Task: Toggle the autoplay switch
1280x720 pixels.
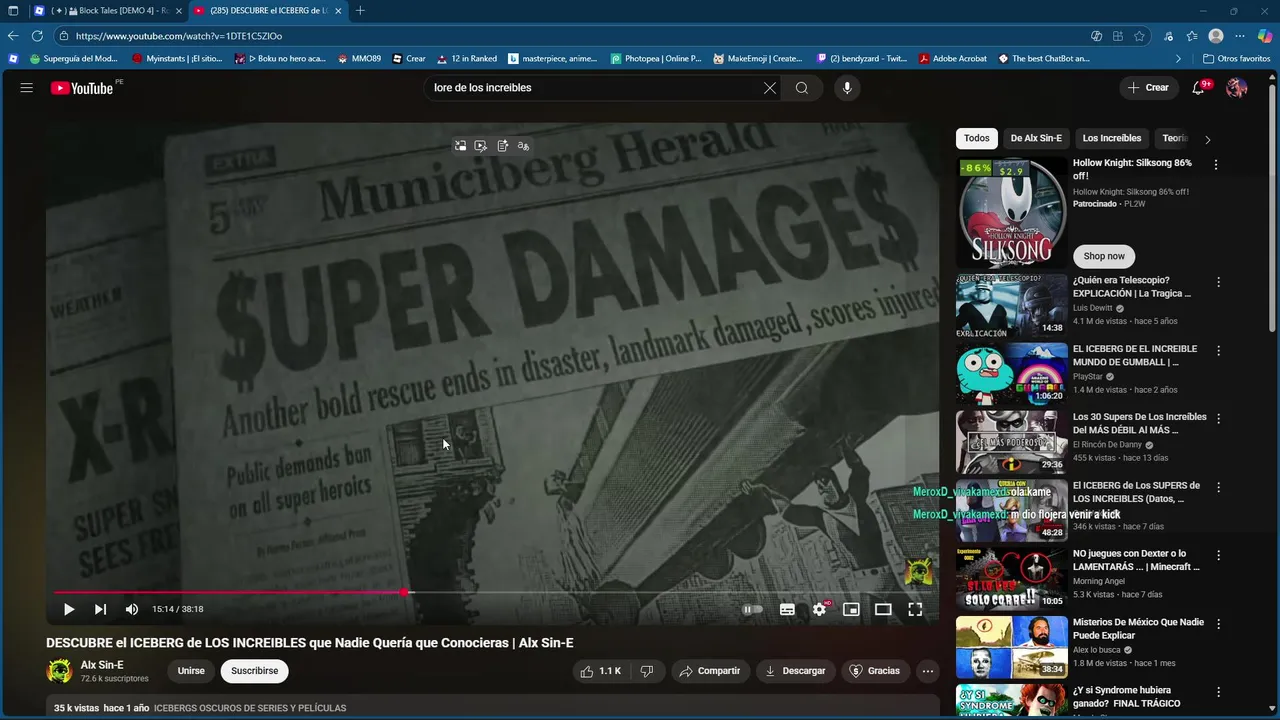Action: tap(753, 609)
